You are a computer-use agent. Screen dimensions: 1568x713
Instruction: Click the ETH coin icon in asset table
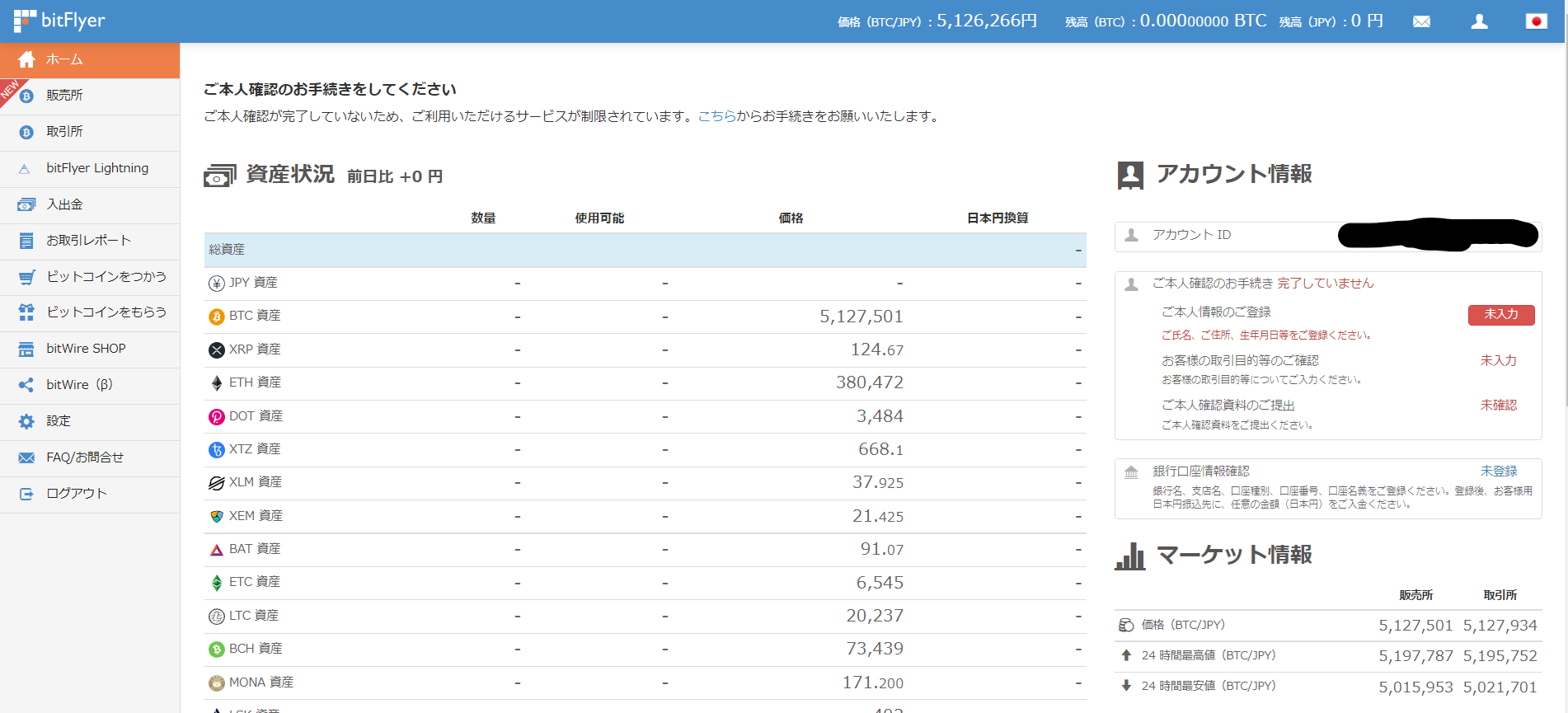[217, 383]
